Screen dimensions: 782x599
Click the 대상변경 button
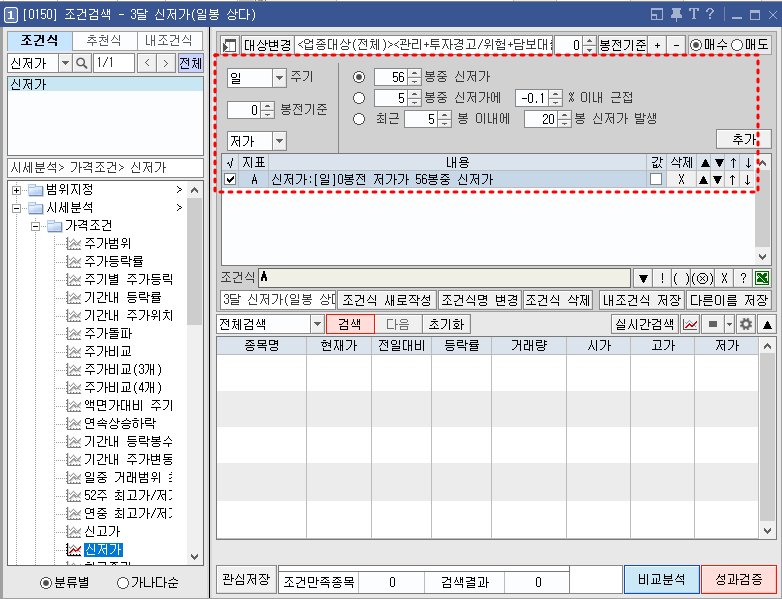[267, 45]
